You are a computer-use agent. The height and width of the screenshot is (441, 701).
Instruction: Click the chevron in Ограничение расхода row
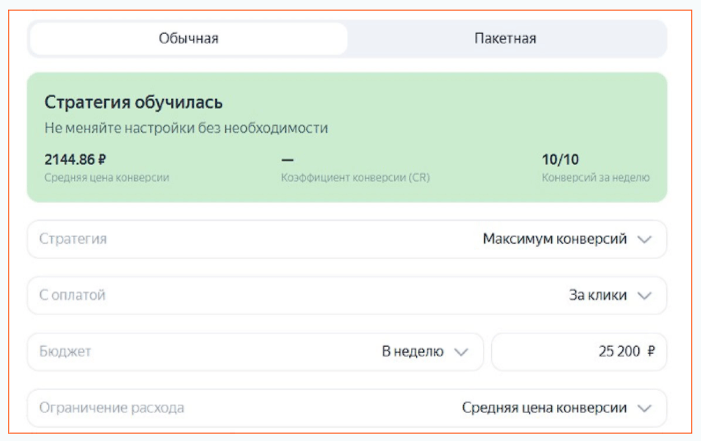[644, 408]
